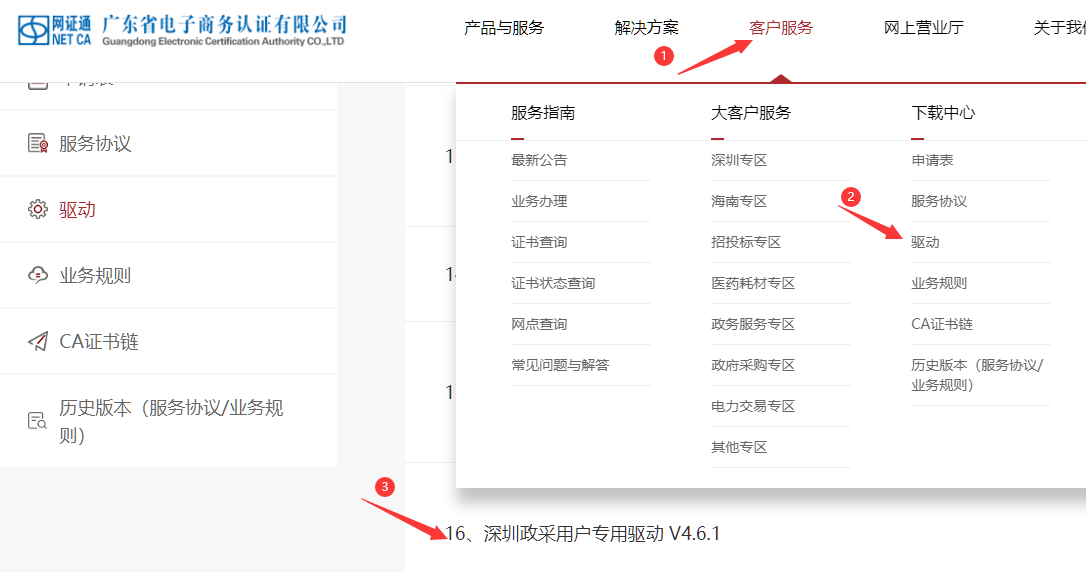
Task: Open 深圳专区 under 大客户服务
Action: coord(739,160)
